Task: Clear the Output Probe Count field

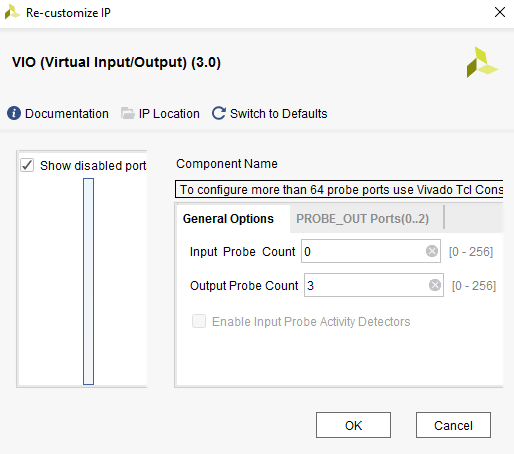Action: coord(435,285)
